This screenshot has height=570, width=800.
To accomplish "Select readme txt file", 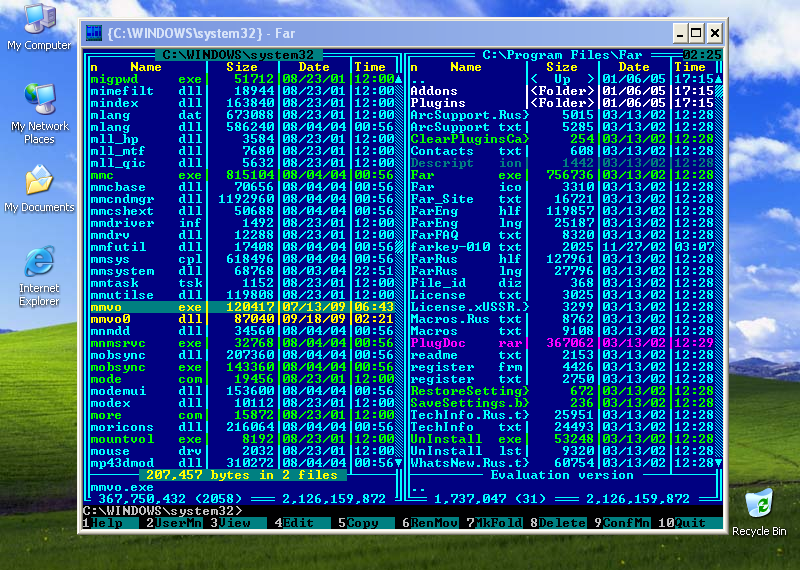I will click(562, 355).
